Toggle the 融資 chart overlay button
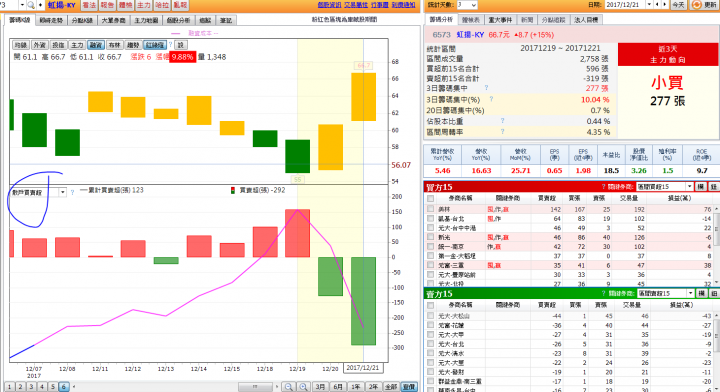This screenshot has height=392, width=720. [96, 45]
